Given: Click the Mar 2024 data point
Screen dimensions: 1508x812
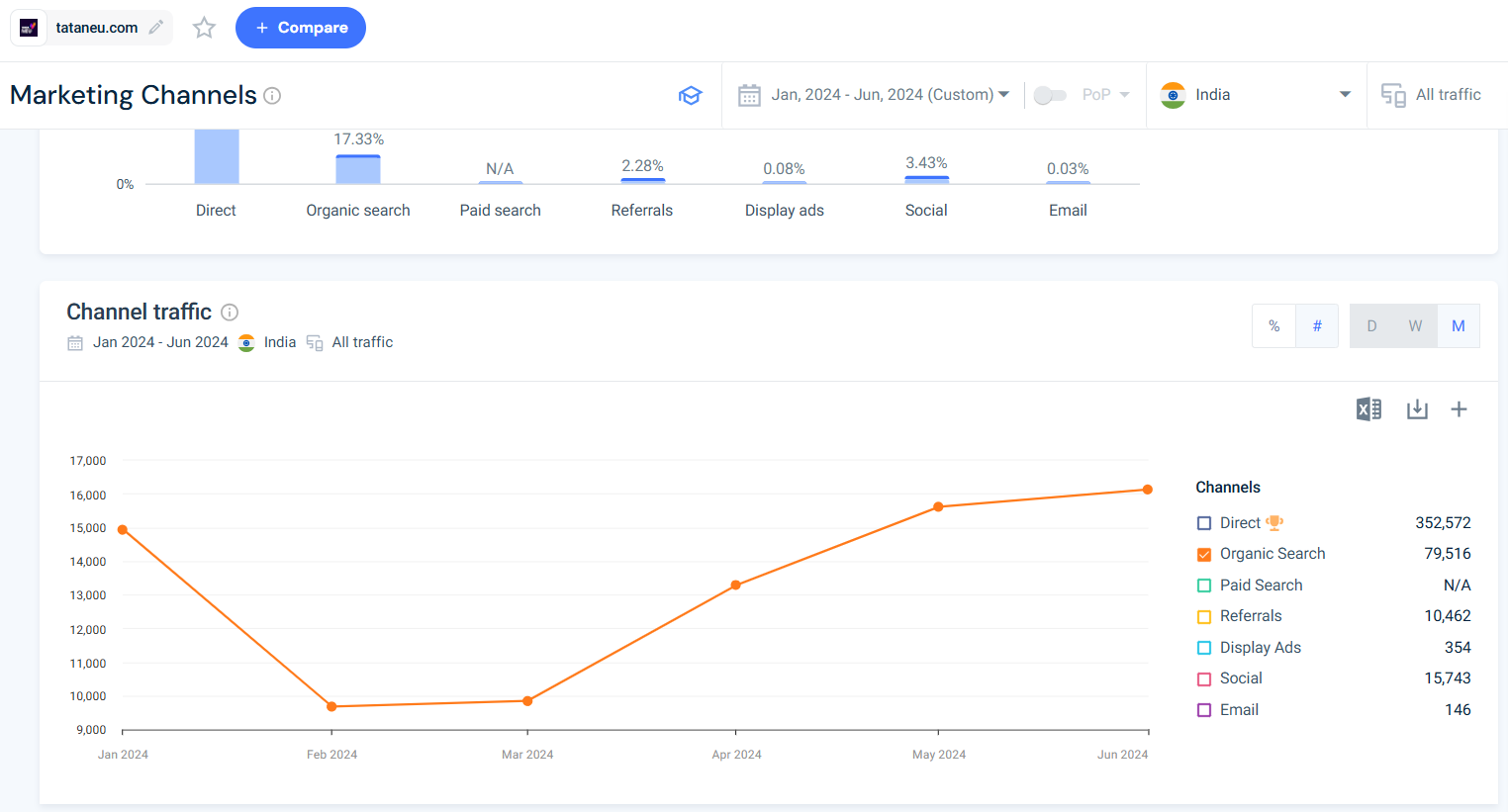Looking at the screenshot, I should tap(527, 701).
